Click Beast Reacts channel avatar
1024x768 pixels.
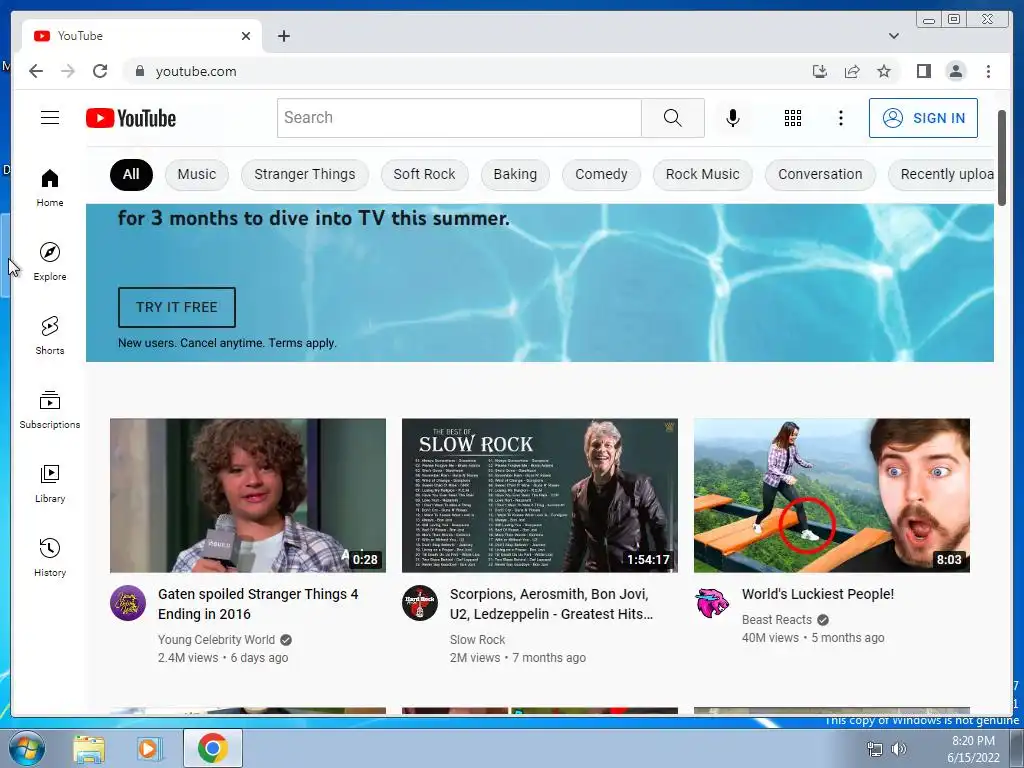tap(712, 603)
